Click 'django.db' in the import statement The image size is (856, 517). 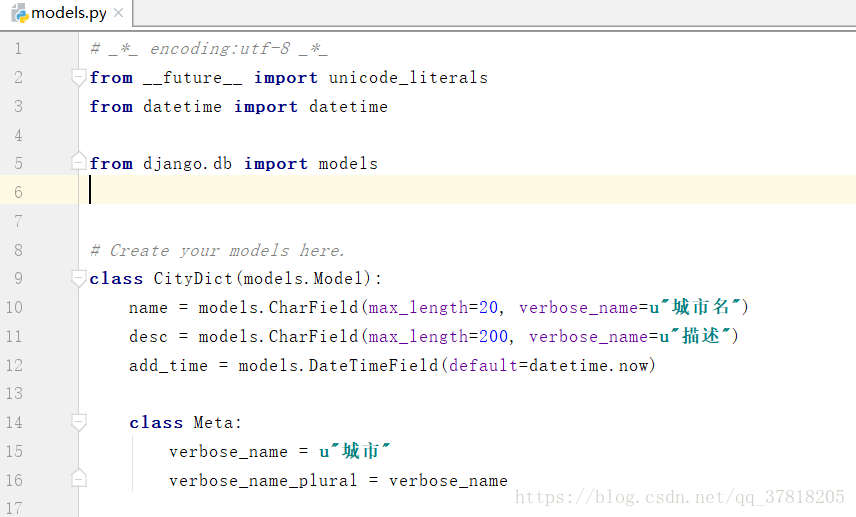pos(187,163)
